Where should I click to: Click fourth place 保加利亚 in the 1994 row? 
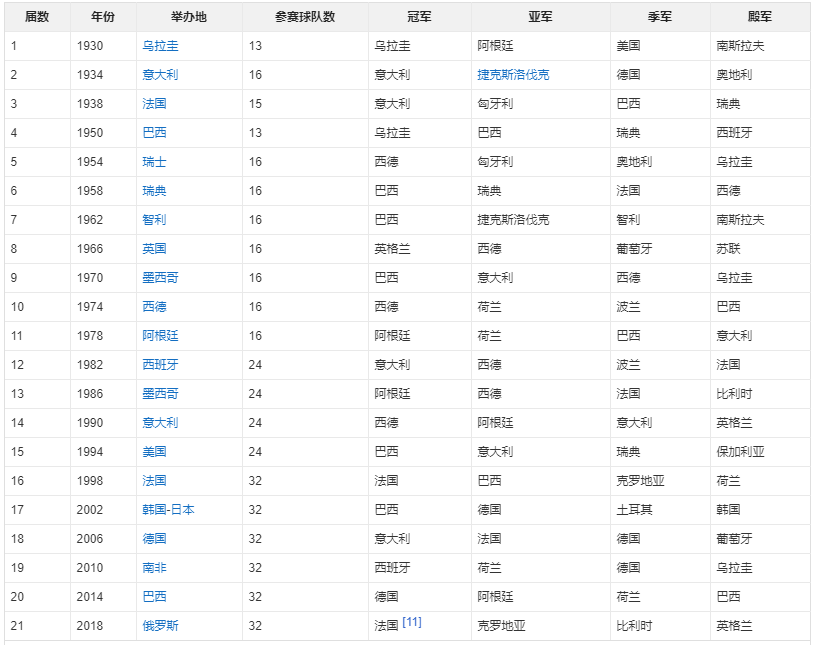click(741, 452)
